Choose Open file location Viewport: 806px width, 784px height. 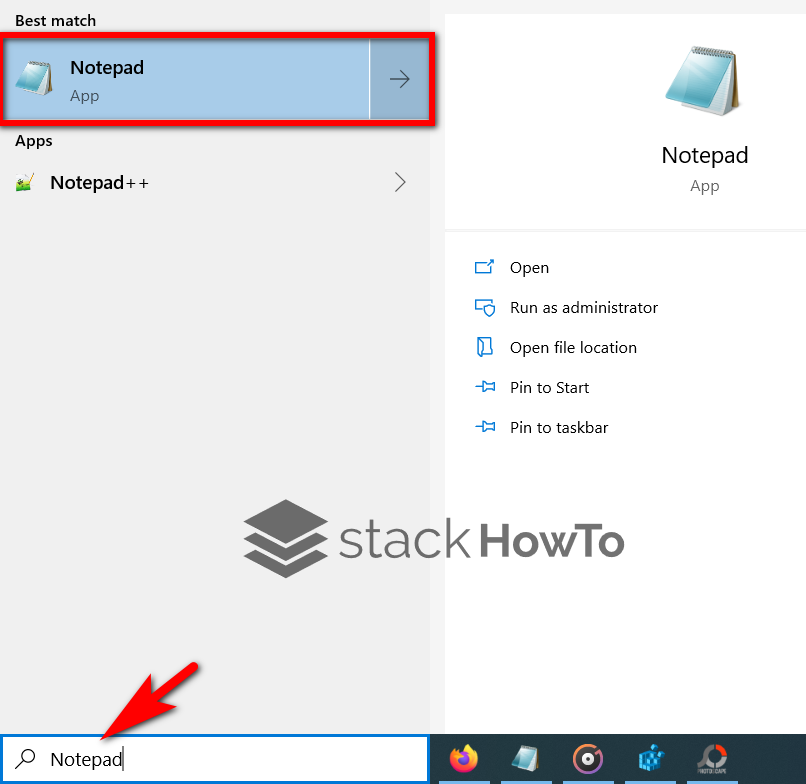click(x=573, y=348)
